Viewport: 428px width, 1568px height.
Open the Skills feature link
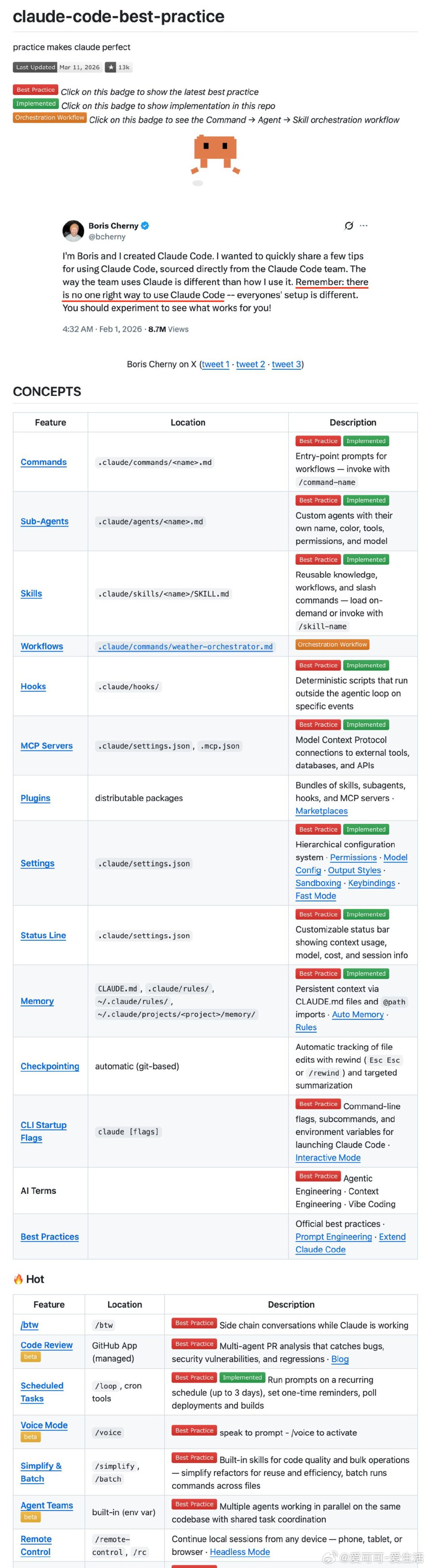pos(31,594)
